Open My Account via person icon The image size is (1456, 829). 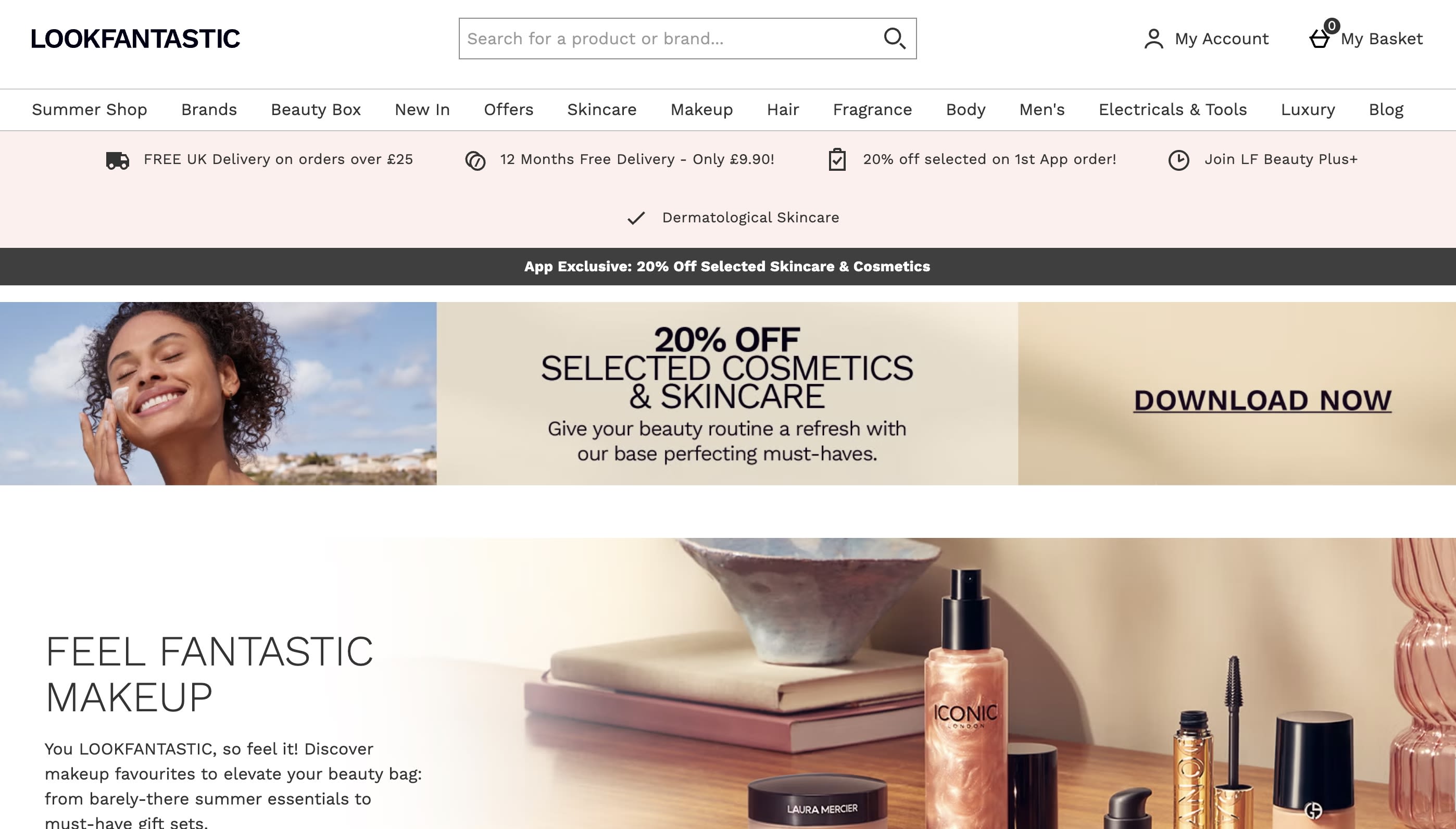coord(1153,39)
